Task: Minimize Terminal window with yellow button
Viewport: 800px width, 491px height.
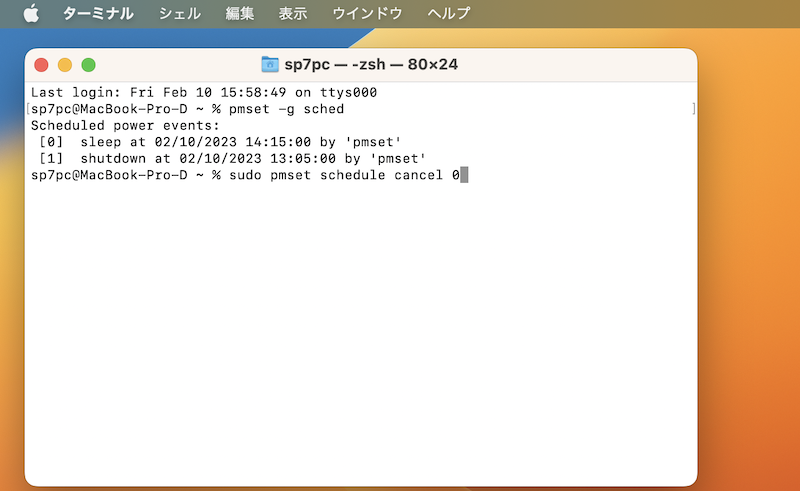Action: [x=65, y=65]
